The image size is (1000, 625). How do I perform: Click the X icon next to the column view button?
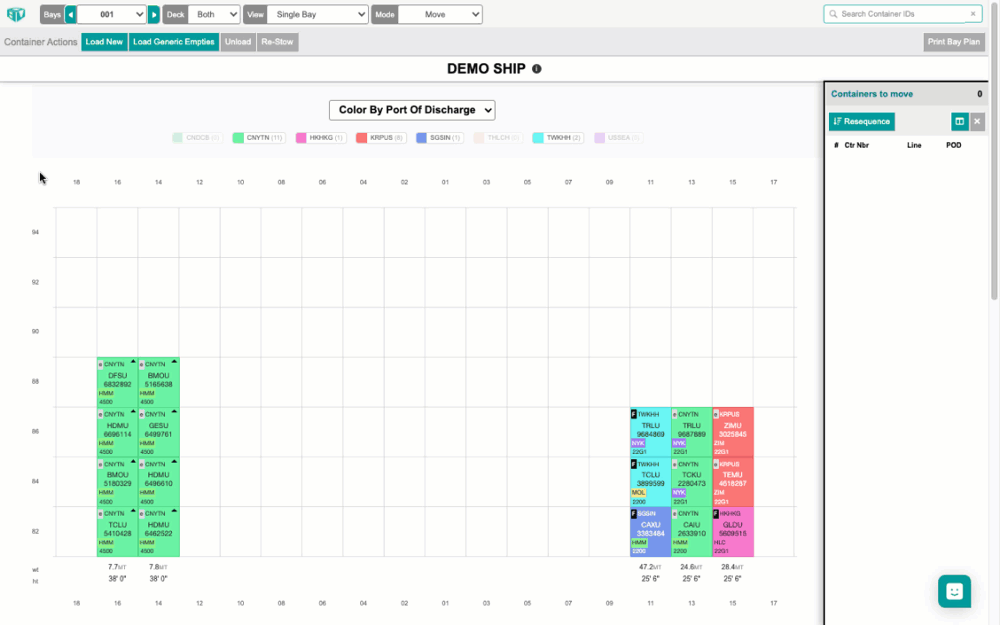(x=977, y=121)
